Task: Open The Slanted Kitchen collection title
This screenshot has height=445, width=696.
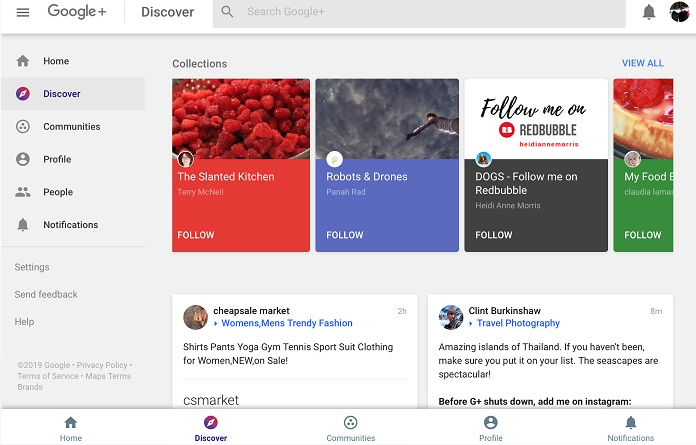Action: [x=226, y=177]
